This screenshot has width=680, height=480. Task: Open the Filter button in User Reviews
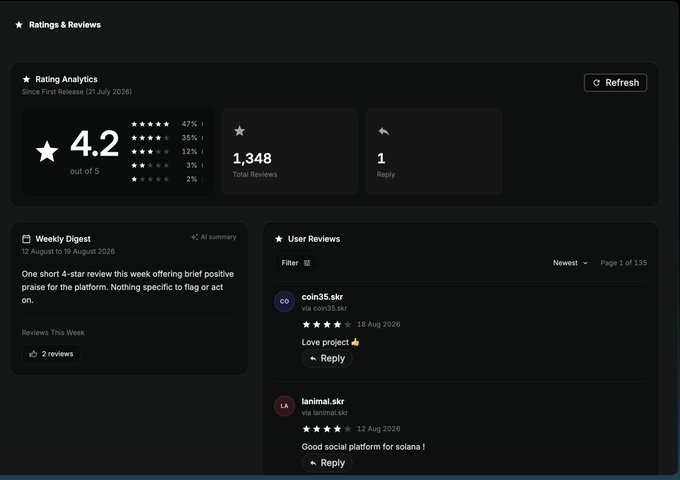coord(296,263)
